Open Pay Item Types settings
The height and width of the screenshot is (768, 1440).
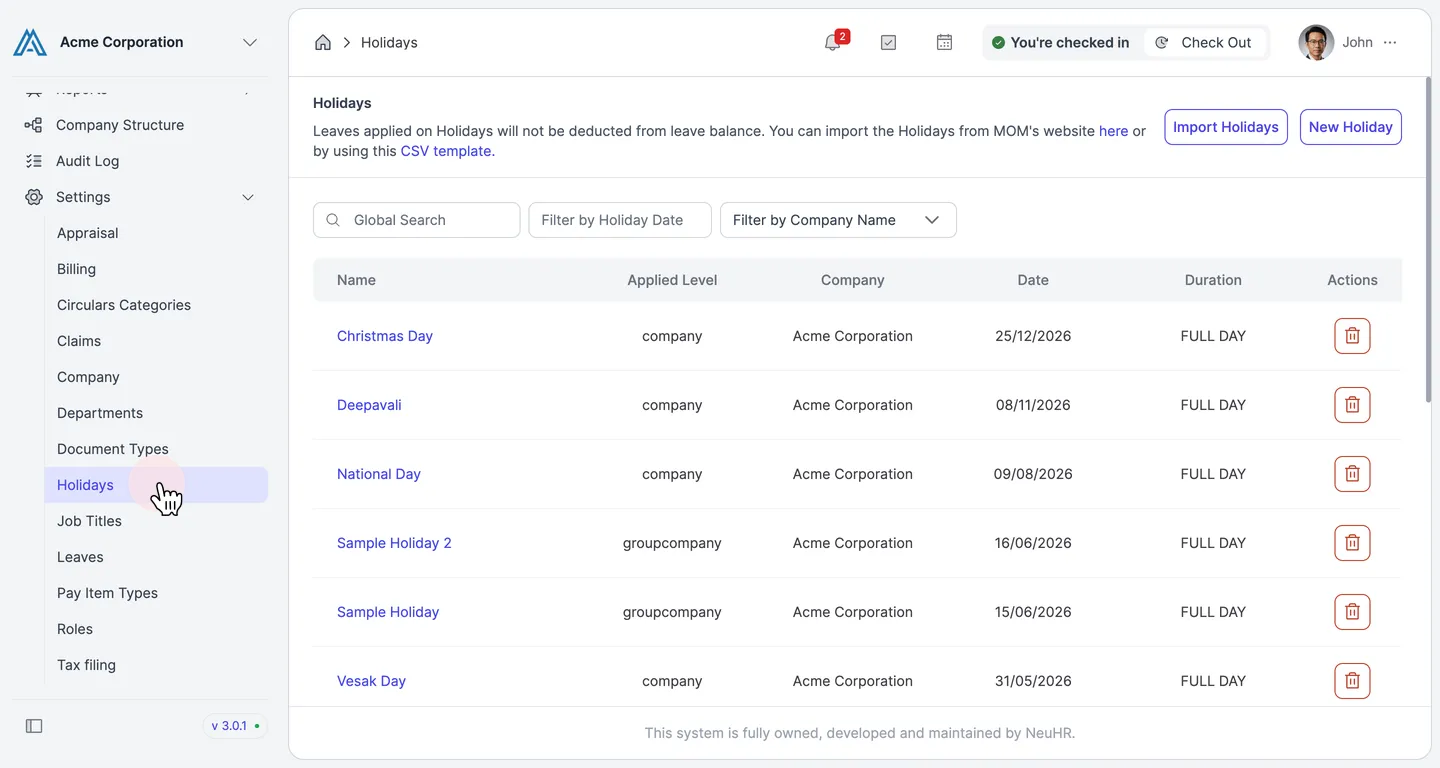[156, 593]
